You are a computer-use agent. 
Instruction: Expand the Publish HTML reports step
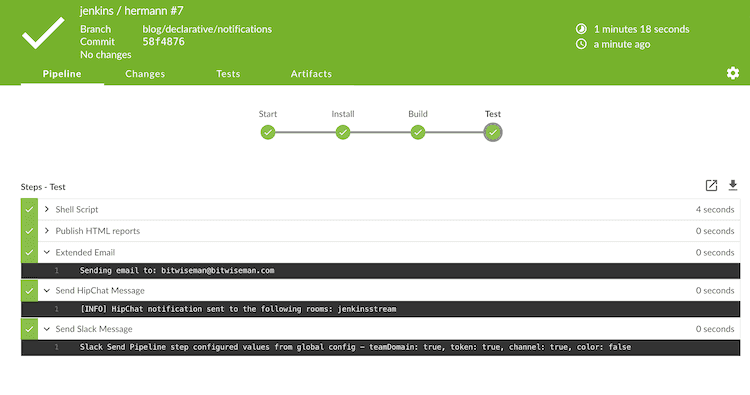pyautogui.click(x=46, y=230)
